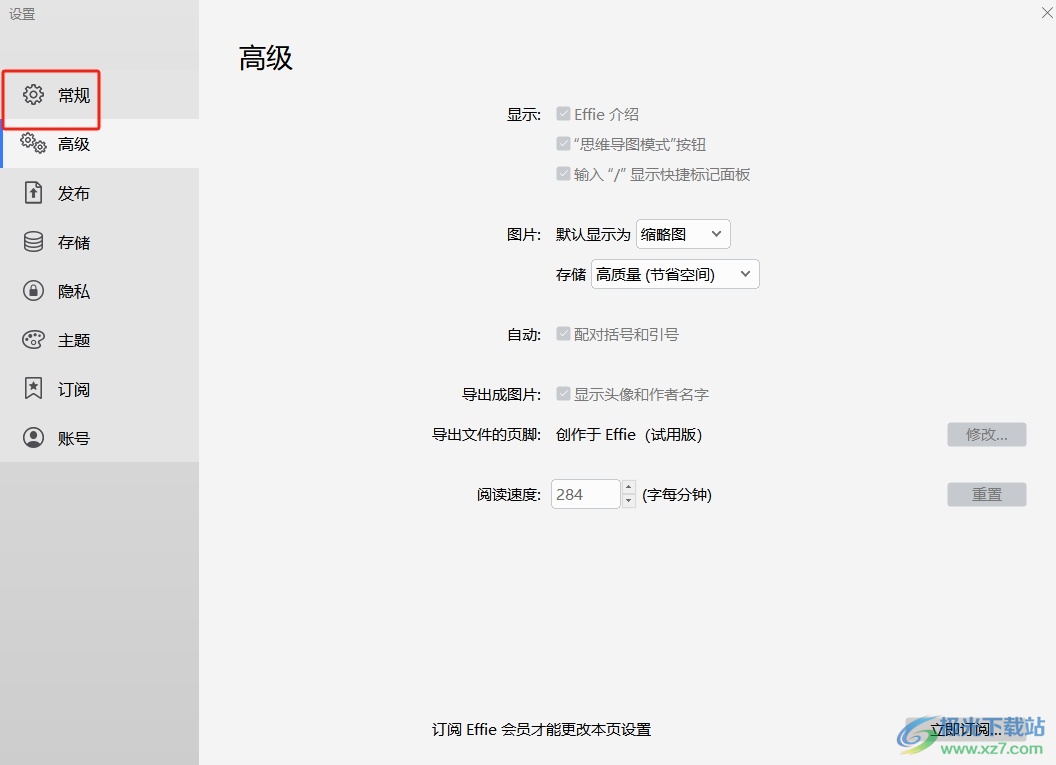Click the reading speed field showing 284

point(585,494)
